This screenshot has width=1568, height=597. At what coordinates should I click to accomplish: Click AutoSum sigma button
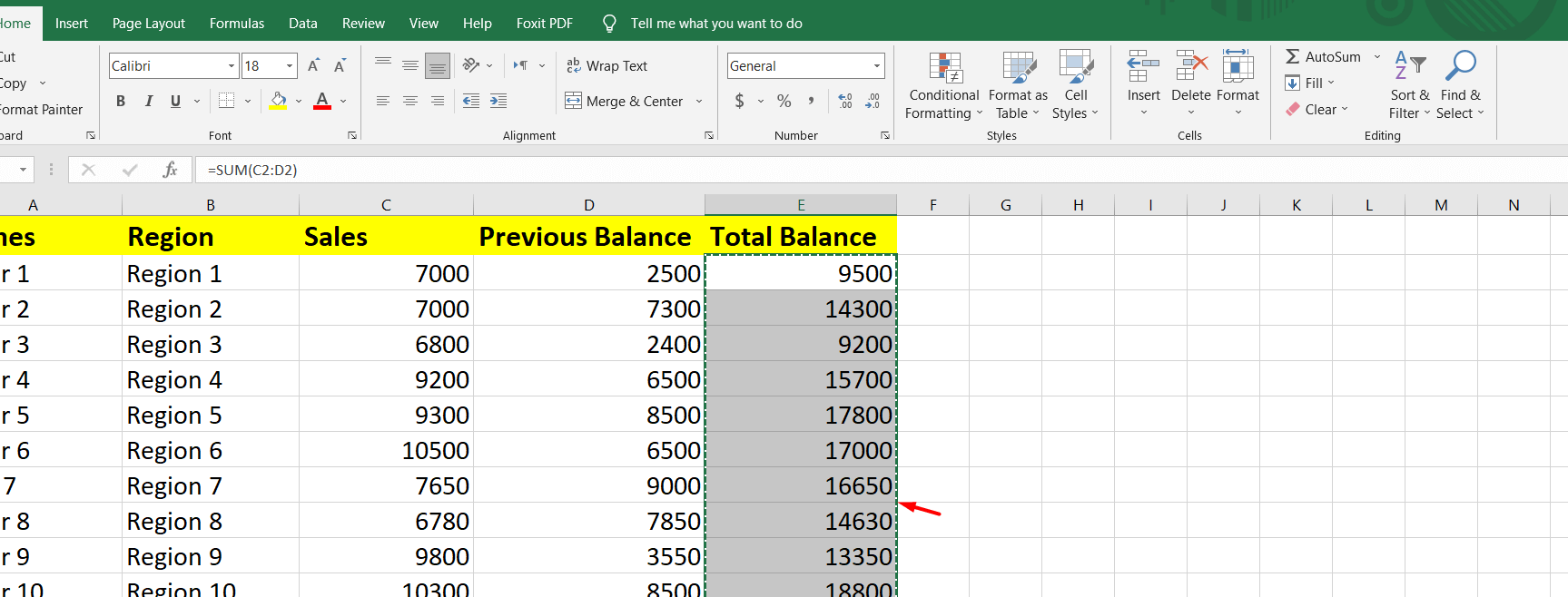pos(1324,56)
